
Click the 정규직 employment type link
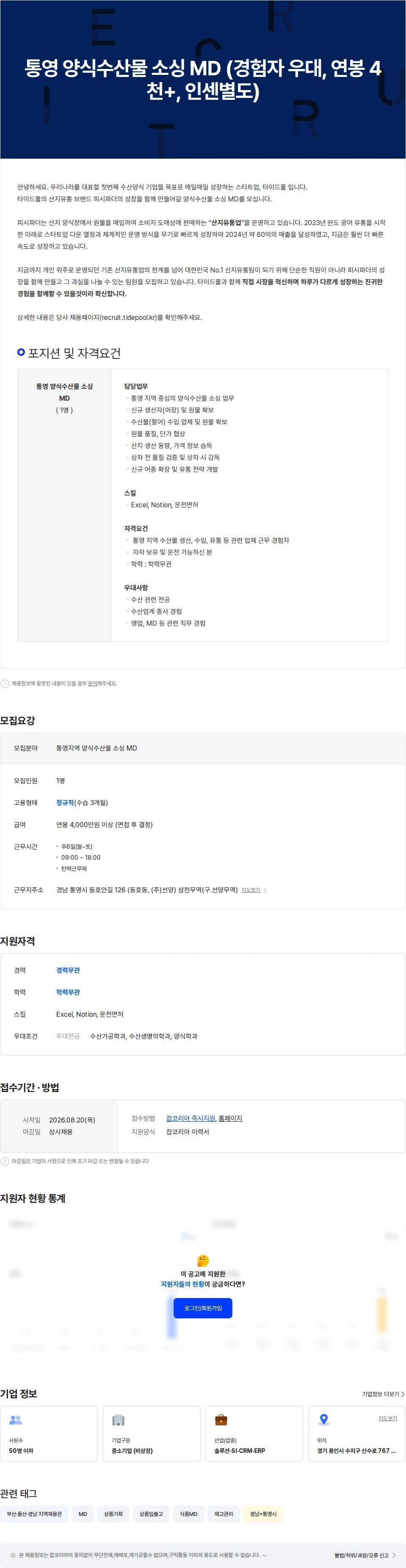(x=65, y=803)
